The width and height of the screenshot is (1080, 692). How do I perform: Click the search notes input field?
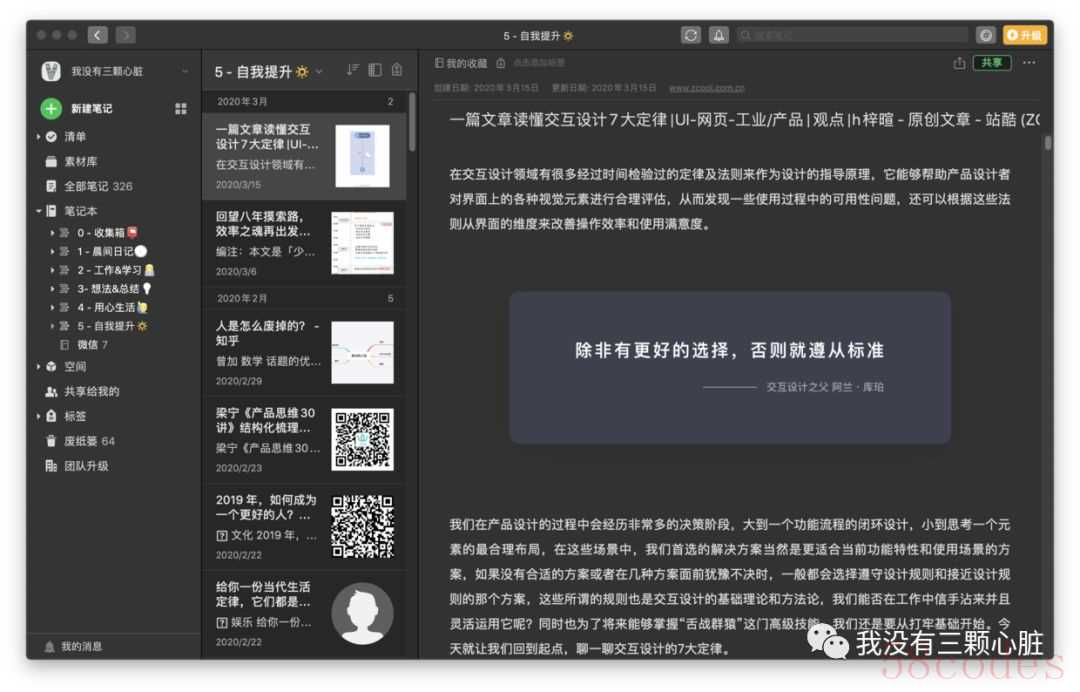click(x=855, y=35)
